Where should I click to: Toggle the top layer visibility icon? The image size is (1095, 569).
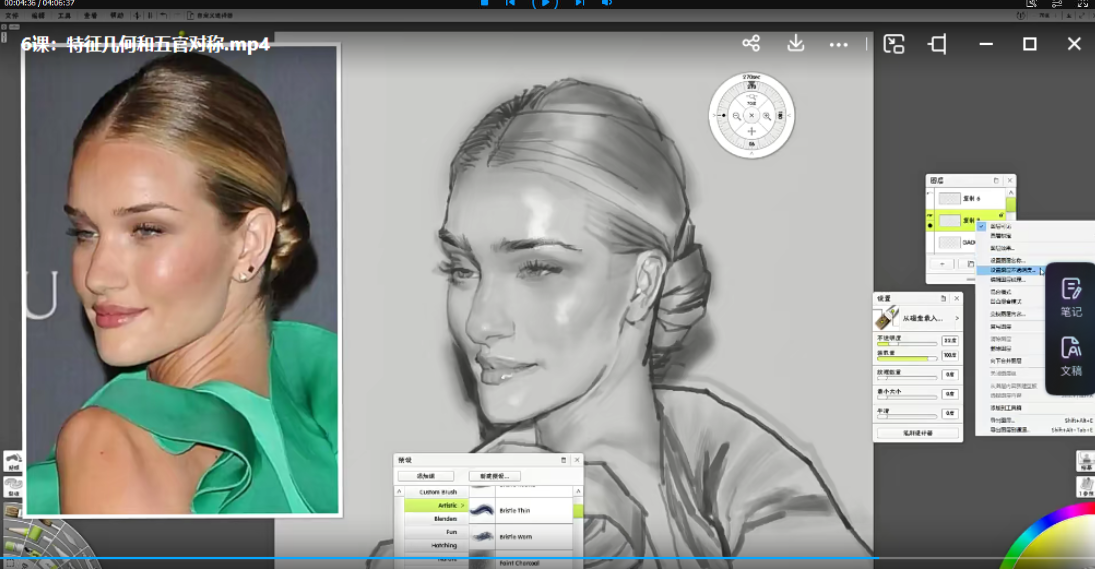tap(929, 195)
